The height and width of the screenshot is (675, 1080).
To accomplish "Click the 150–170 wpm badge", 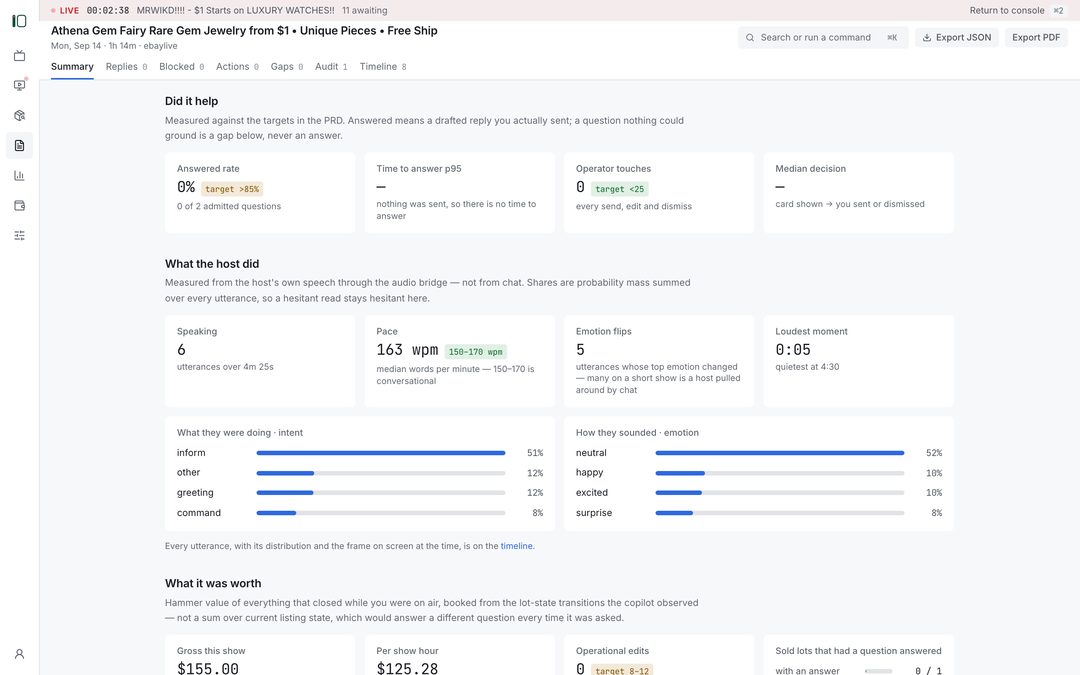I will point(475,352).
